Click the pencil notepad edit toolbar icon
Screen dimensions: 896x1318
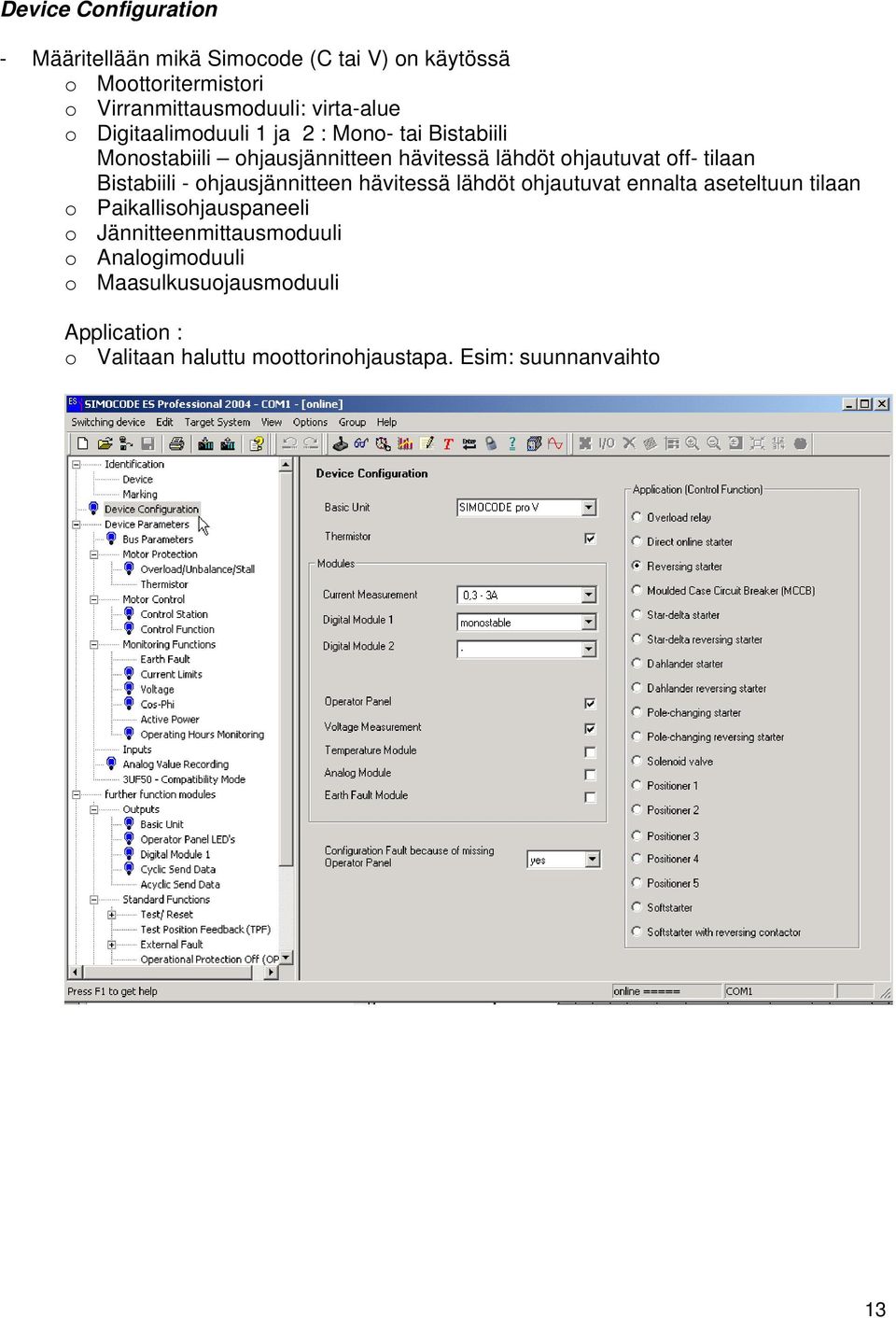(x=427, y=443)
